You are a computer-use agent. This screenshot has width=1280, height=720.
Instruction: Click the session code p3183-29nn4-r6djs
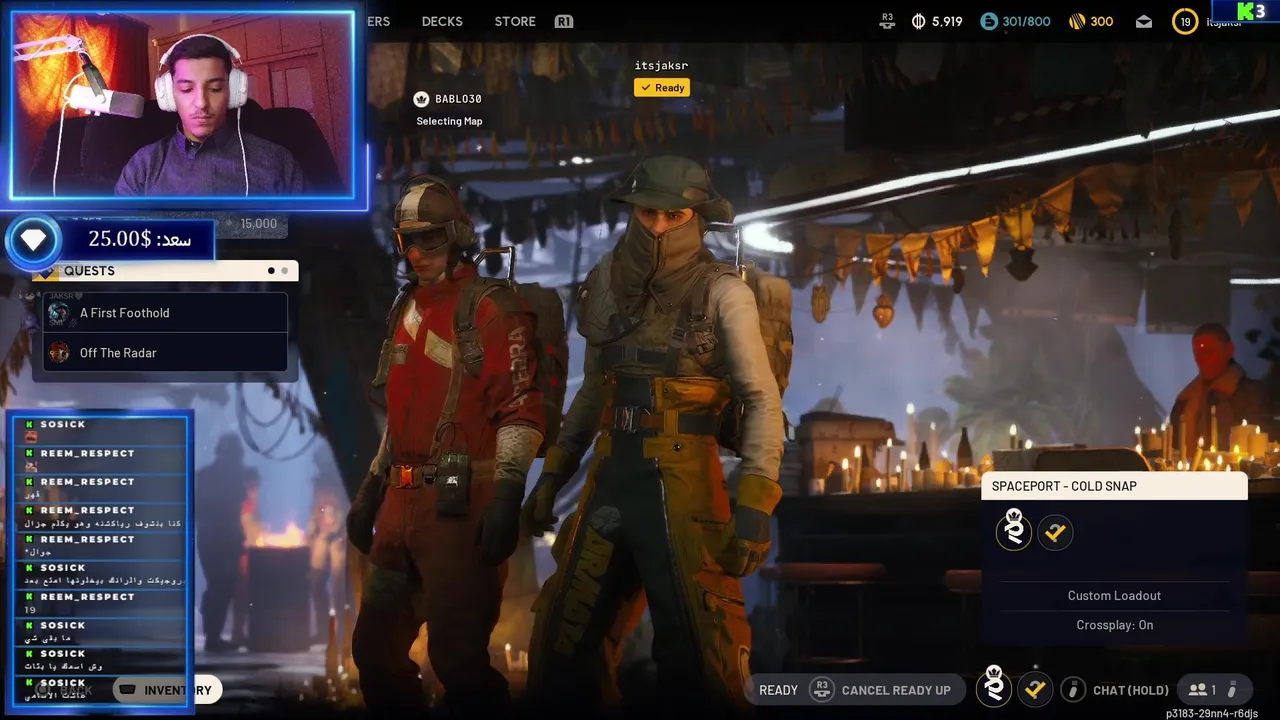[x=1212, y=714]
